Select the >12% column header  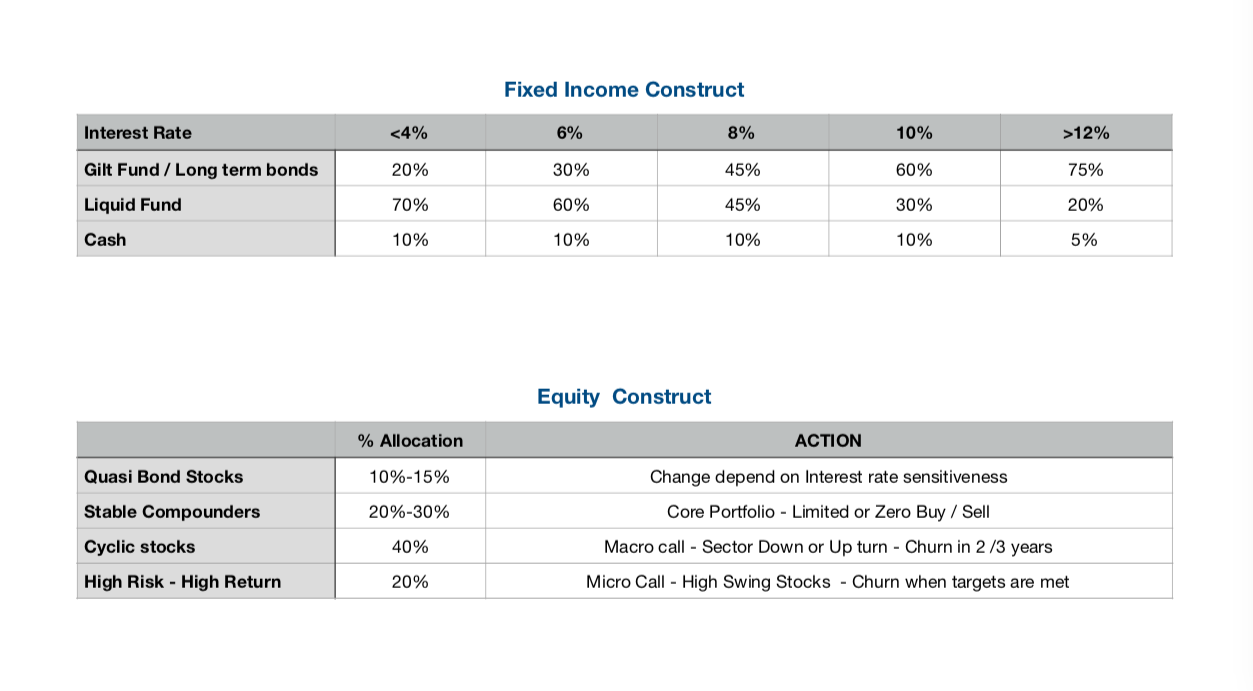coord(1085,133)
